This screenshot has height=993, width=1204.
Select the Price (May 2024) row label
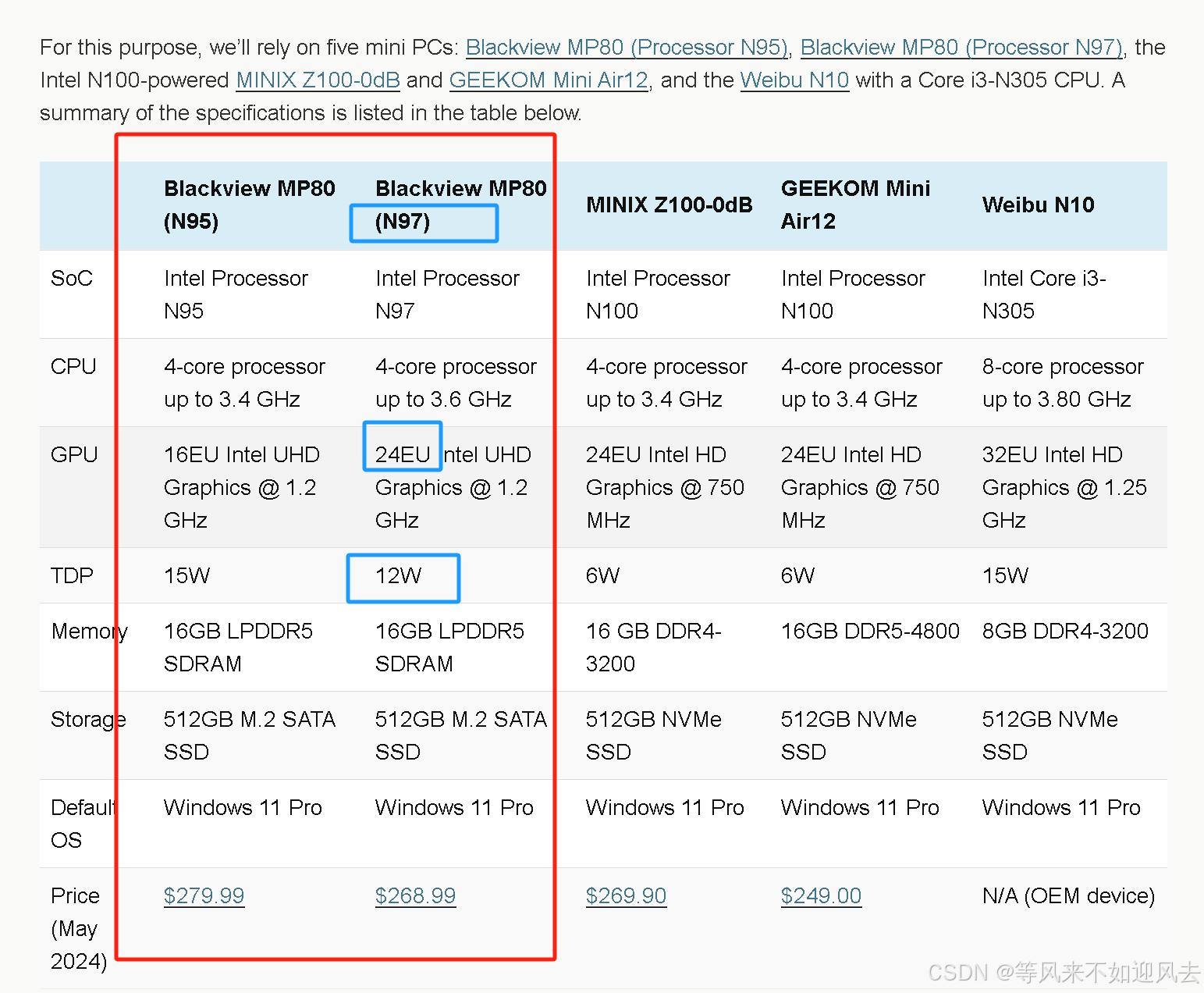[75, 928]
